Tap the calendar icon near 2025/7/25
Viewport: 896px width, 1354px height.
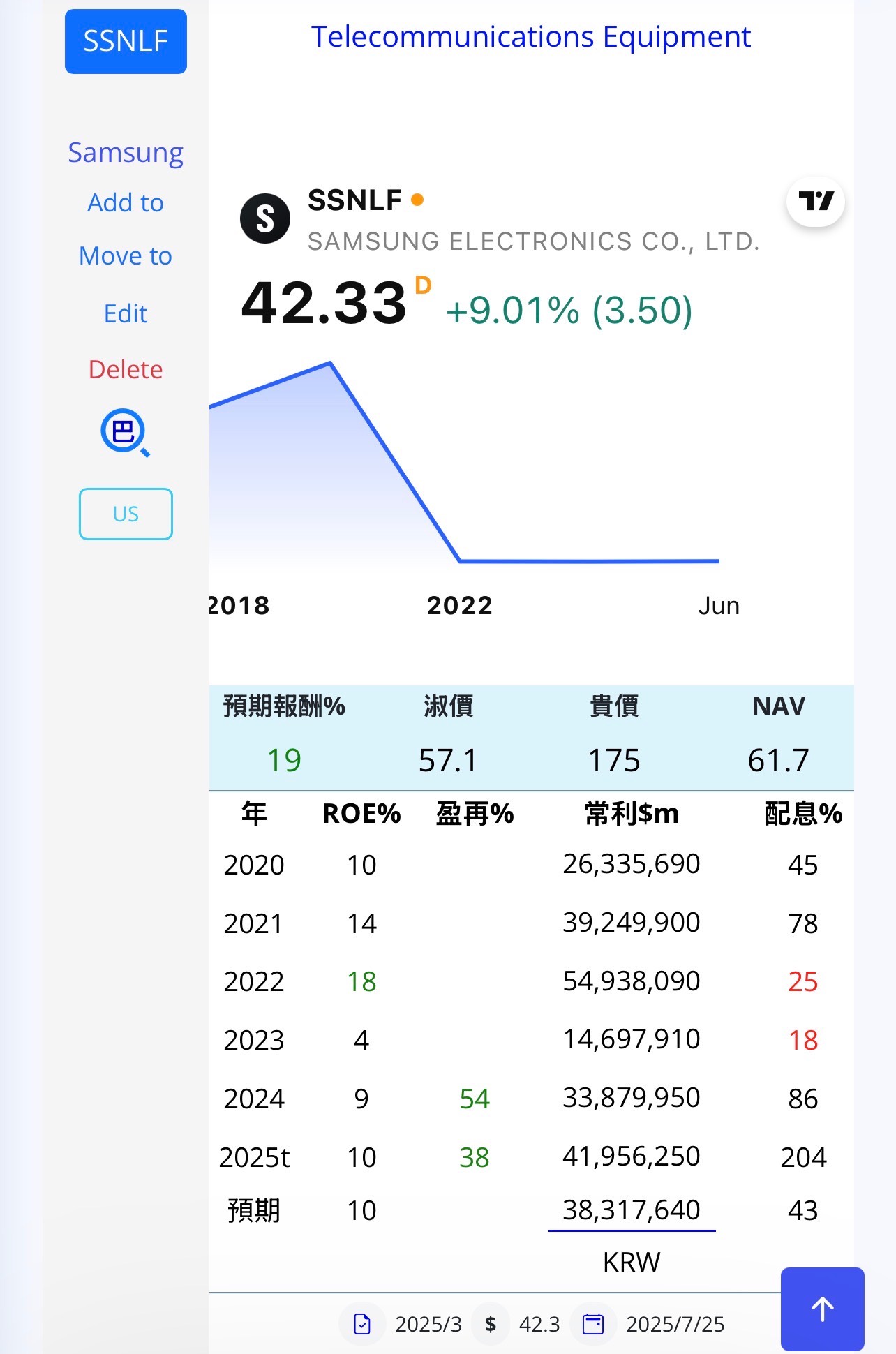point(593,1324)
